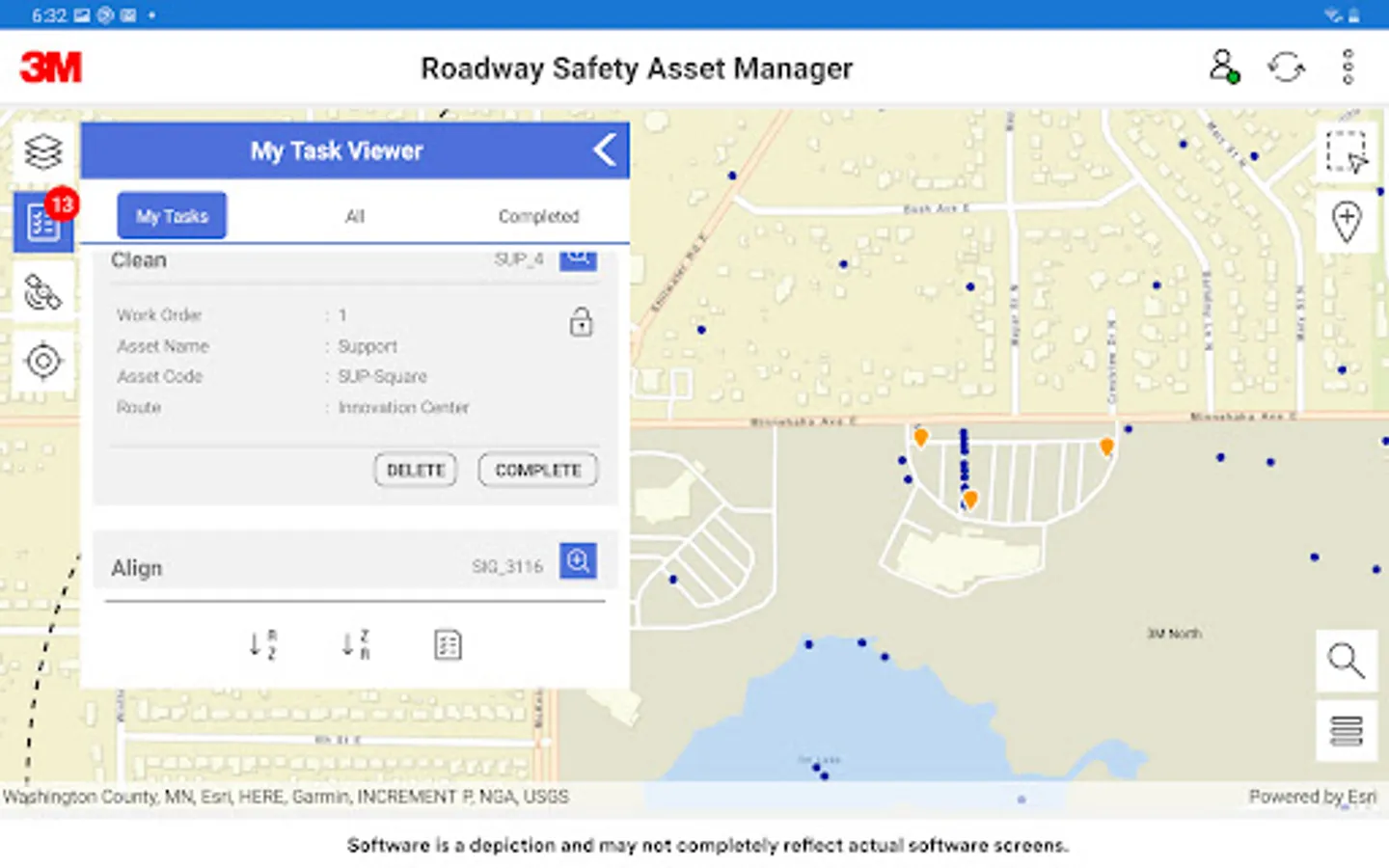Viewport: 1389px width, 868px height.
Task: Activate the rectangle selection tool
Action: point(1347,151)
